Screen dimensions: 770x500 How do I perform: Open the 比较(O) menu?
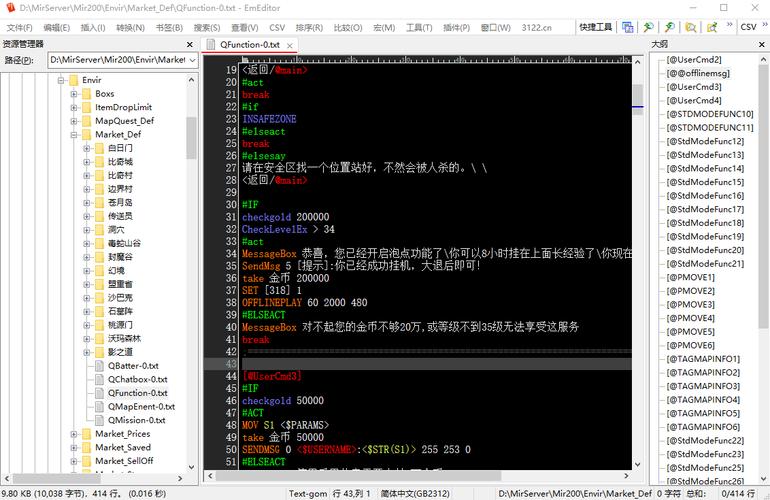point(348,28)
